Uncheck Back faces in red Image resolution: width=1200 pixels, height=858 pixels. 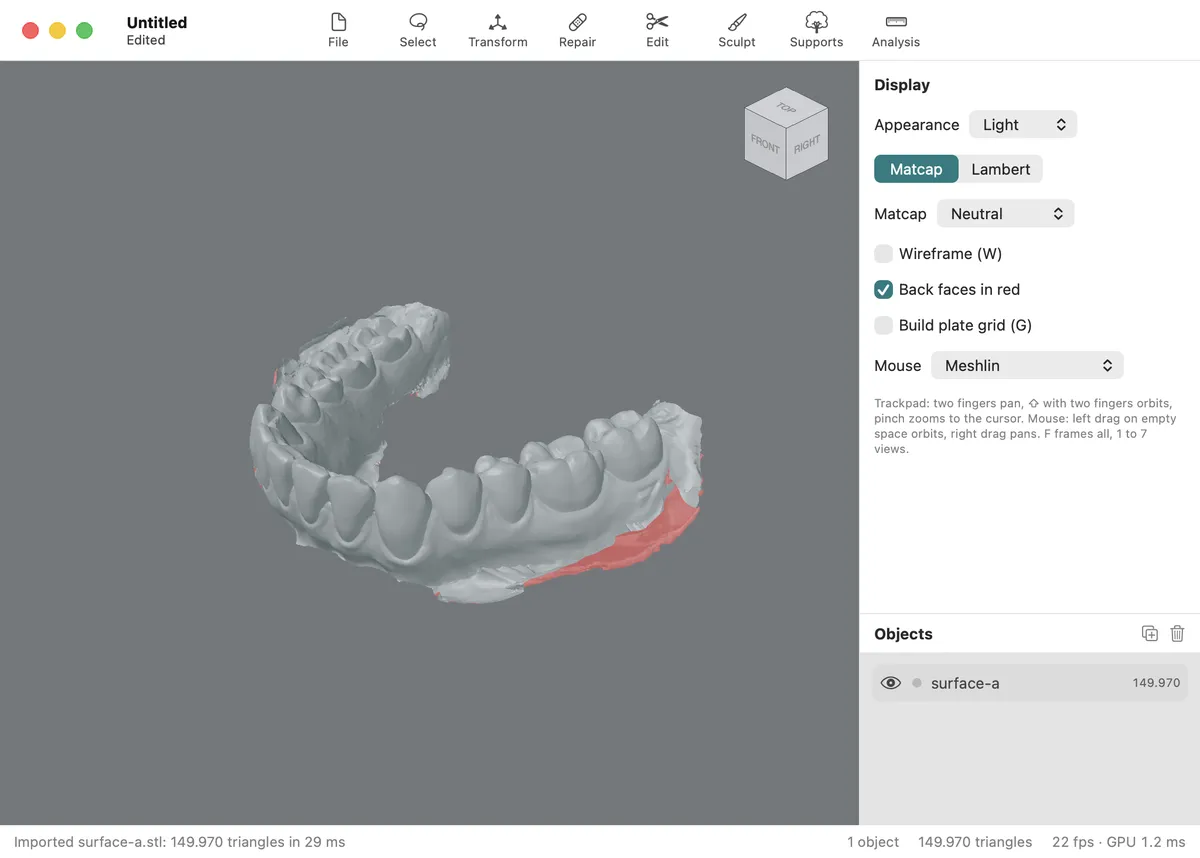[883, 290]
